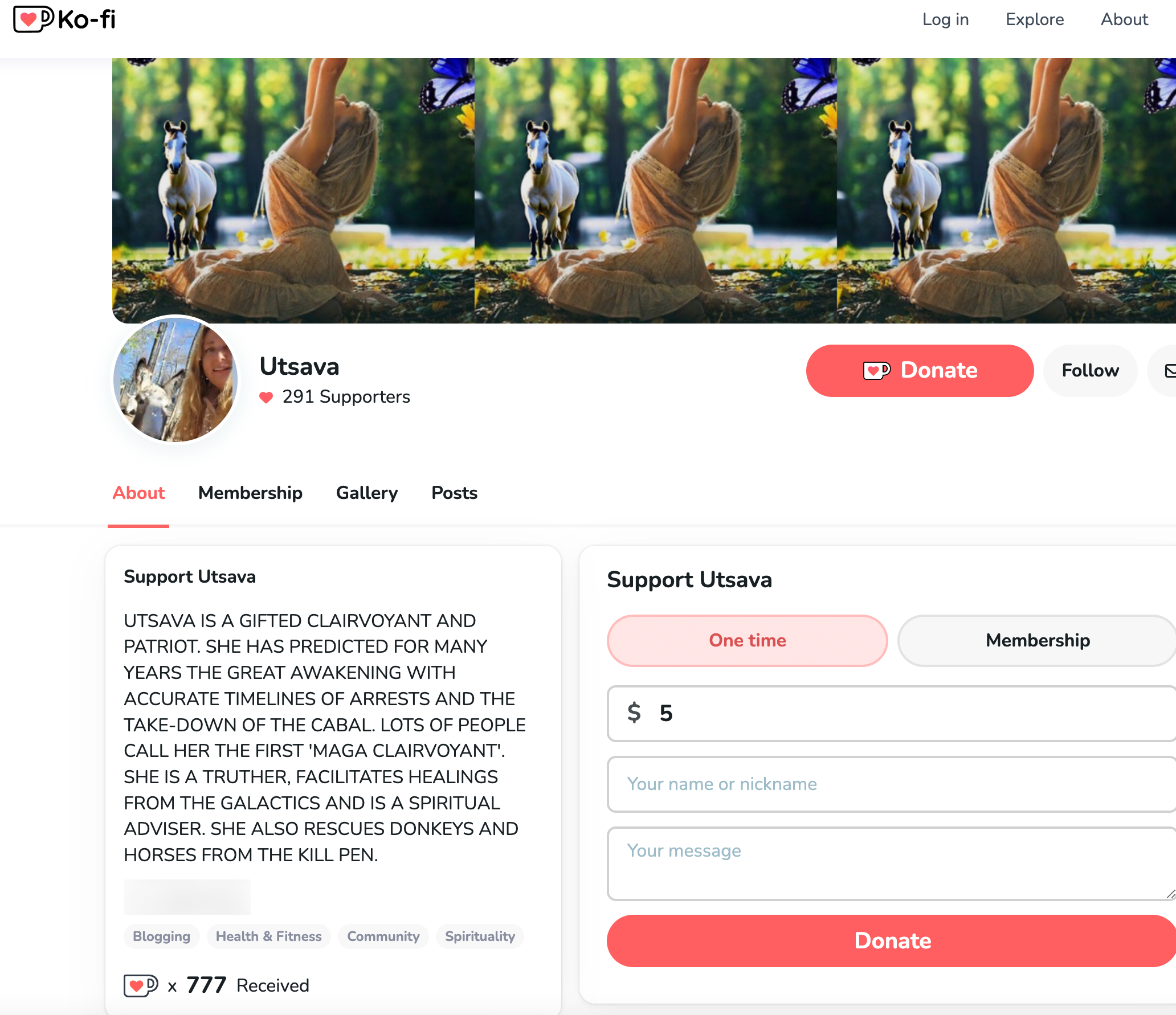Click the dollar sign in amount field

634,713
